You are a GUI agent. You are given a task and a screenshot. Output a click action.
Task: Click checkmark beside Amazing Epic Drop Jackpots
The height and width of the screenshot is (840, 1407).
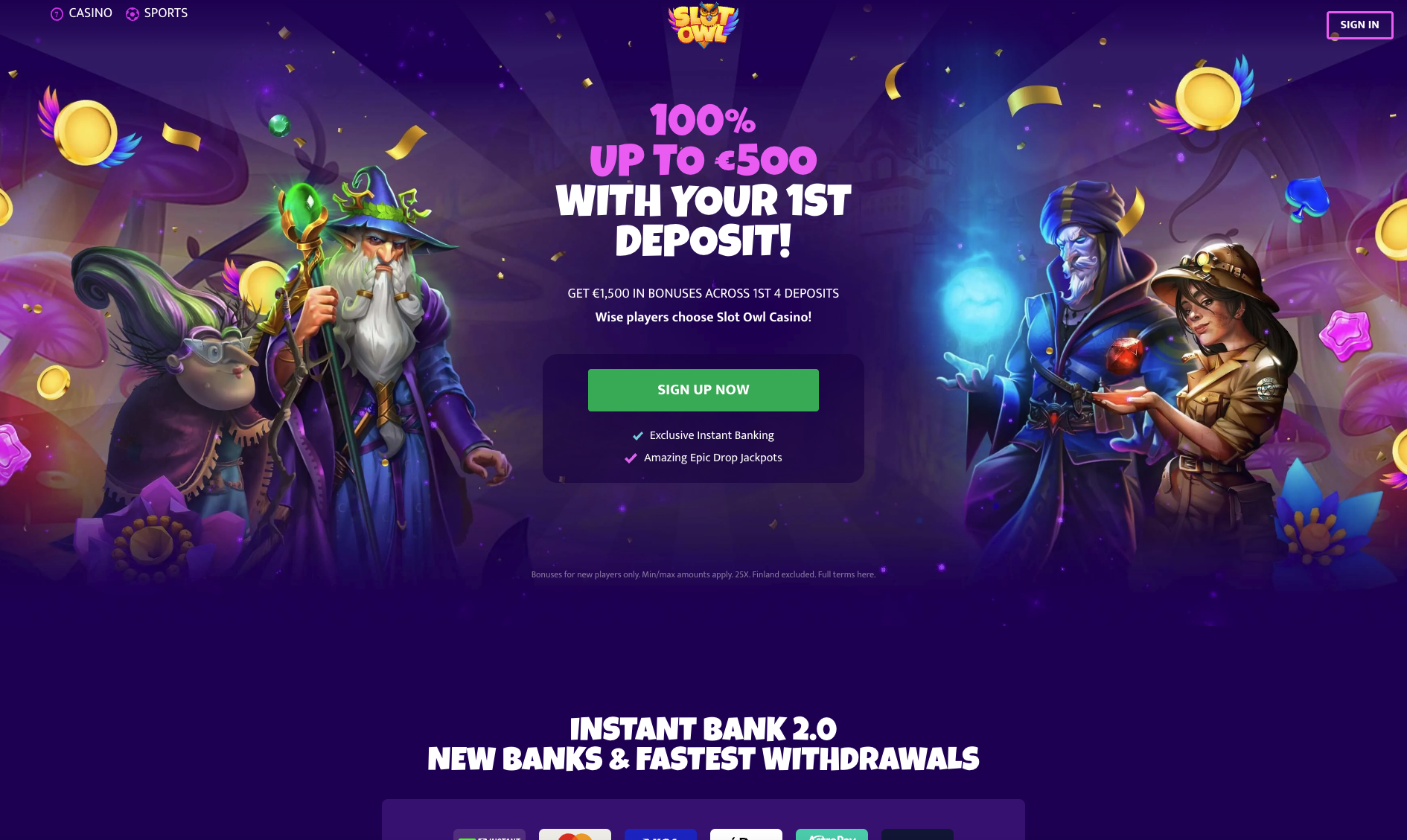(631, 458)
